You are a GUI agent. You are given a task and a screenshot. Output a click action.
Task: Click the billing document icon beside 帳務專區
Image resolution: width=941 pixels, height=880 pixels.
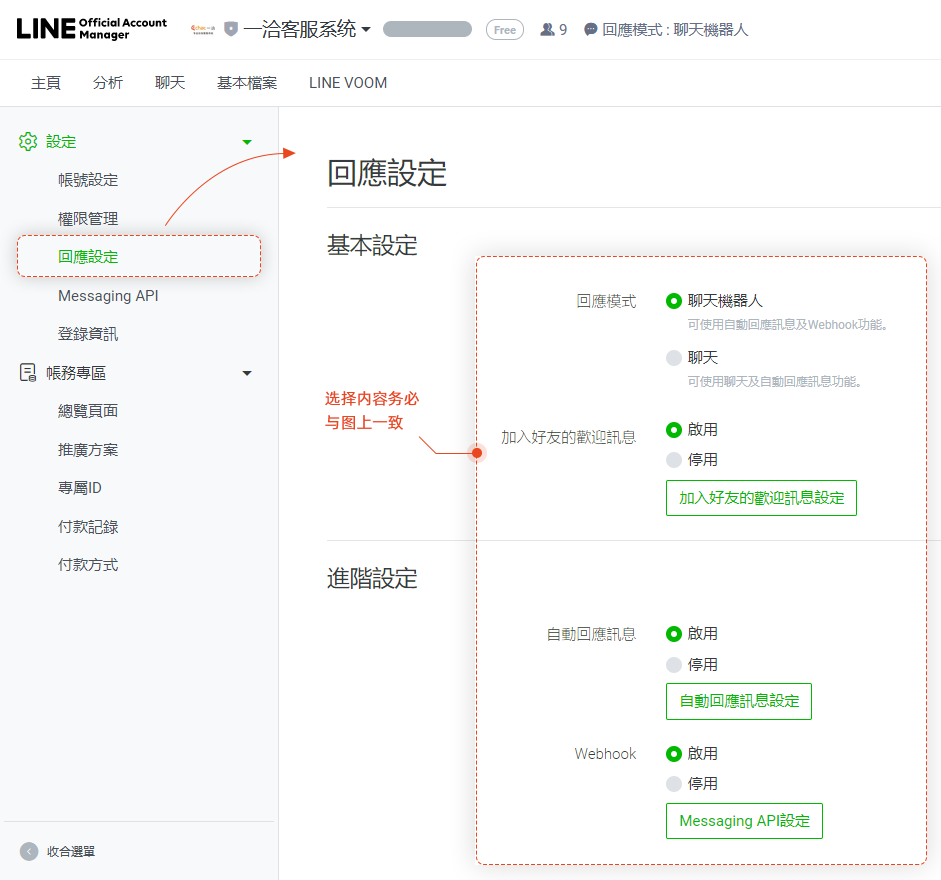pyautogui.click(x=28, y=373)
